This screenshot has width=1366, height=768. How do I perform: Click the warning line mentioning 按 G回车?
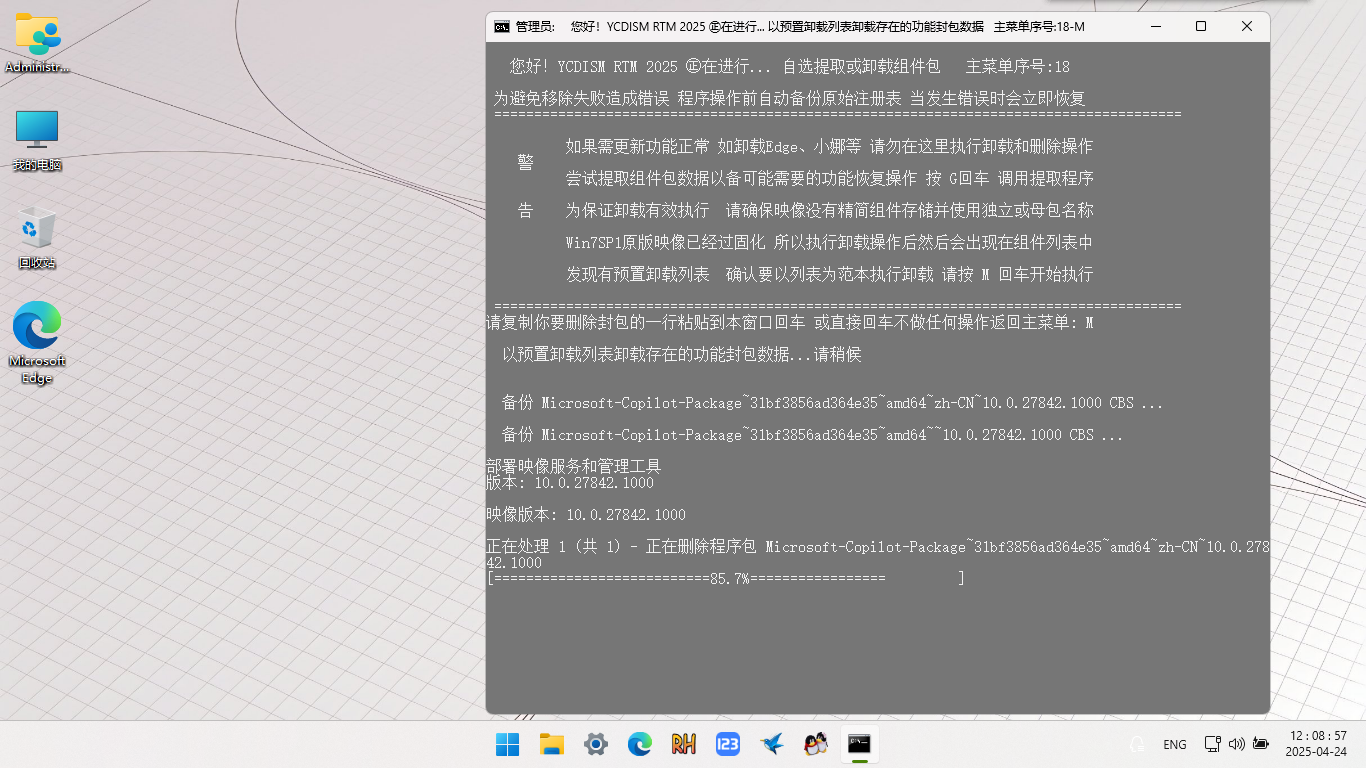pyautogui.click(x=829, y=179)
